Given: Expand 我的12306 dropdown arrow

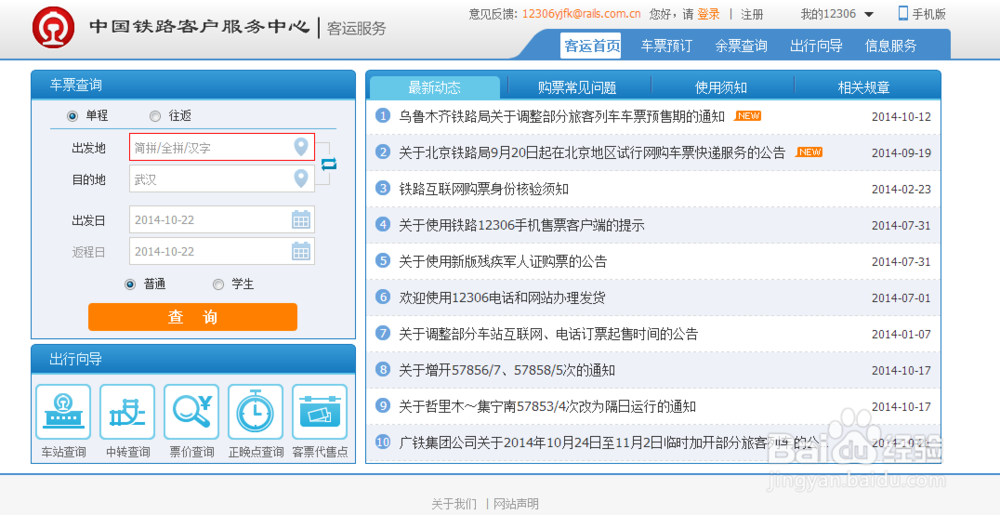Looking at the screenshot, I should point(869,15).
